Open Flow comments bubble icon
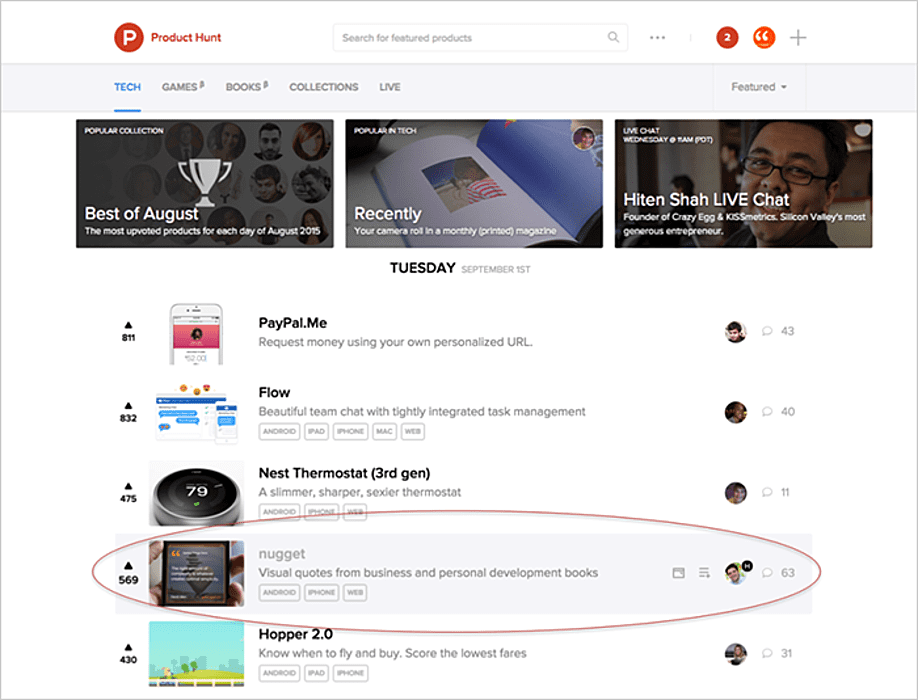Viewport: 918px width, 700px height. pyautogui.click(x=767, y=411)
